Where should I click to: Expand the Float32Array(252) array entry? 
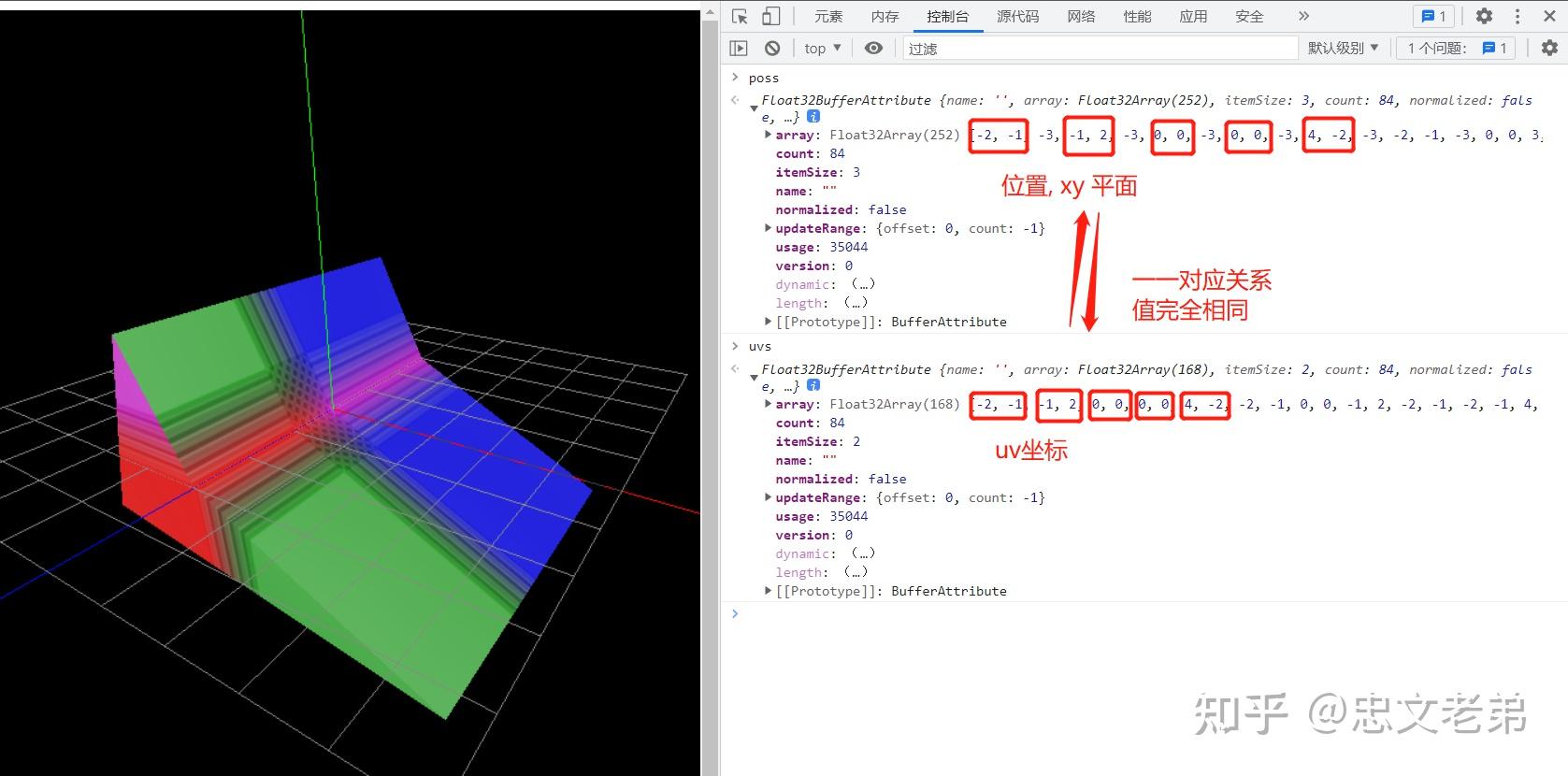tap(769, 135)
